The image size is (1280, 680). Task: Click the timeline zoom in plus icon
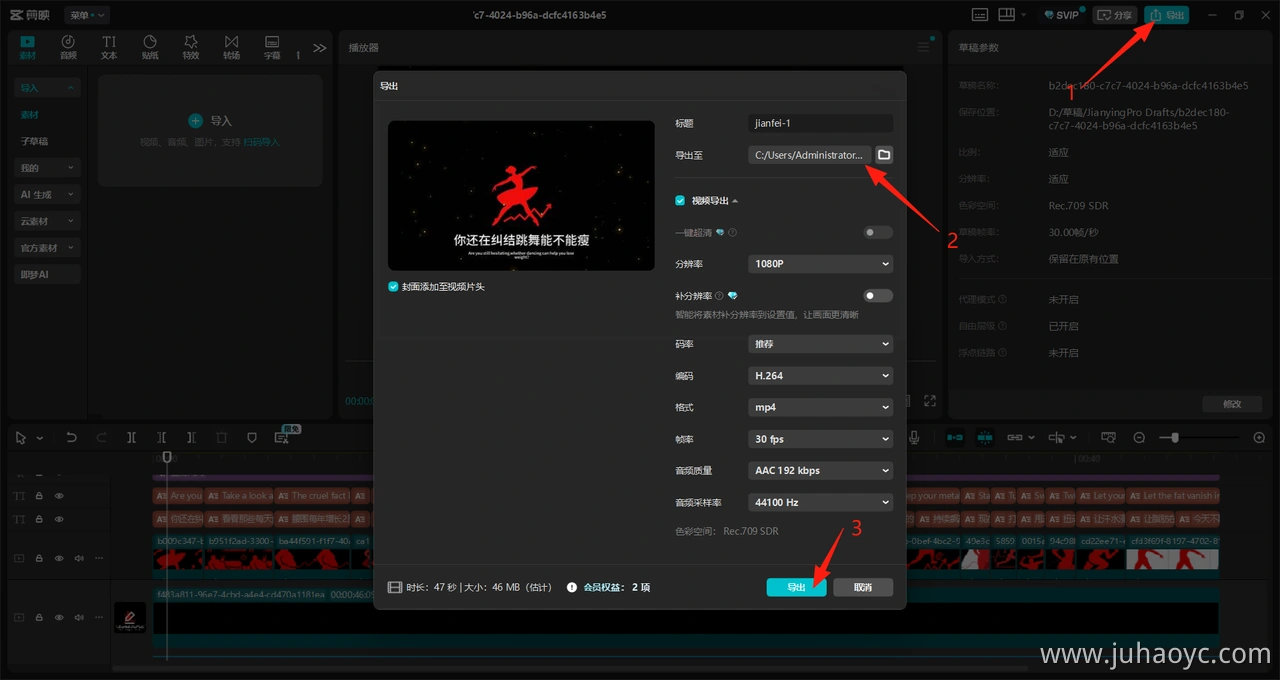(x=1259, y=438)
